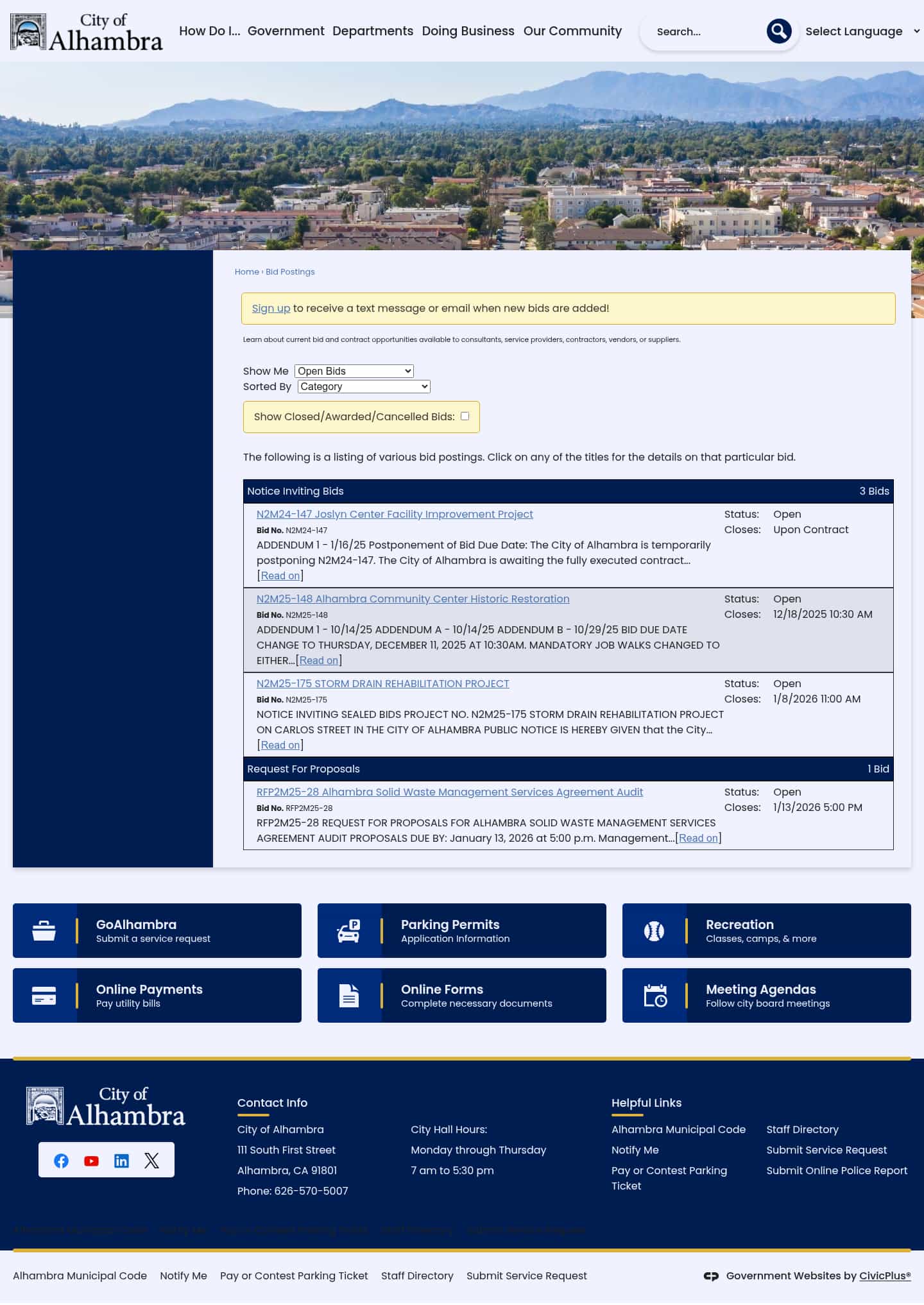924x1305 pixels.
Task: Click Read on for the RFP2M25-28 bid
Action: 698,838
